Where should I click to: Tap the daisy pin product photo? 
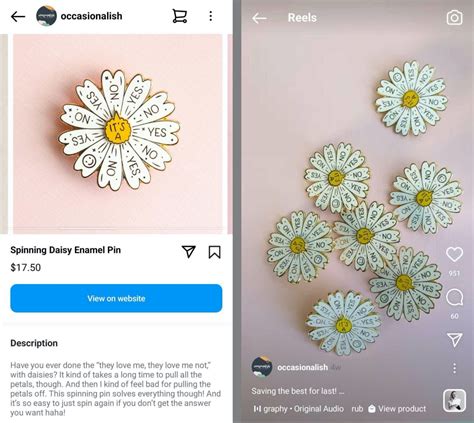pos(118,134)
